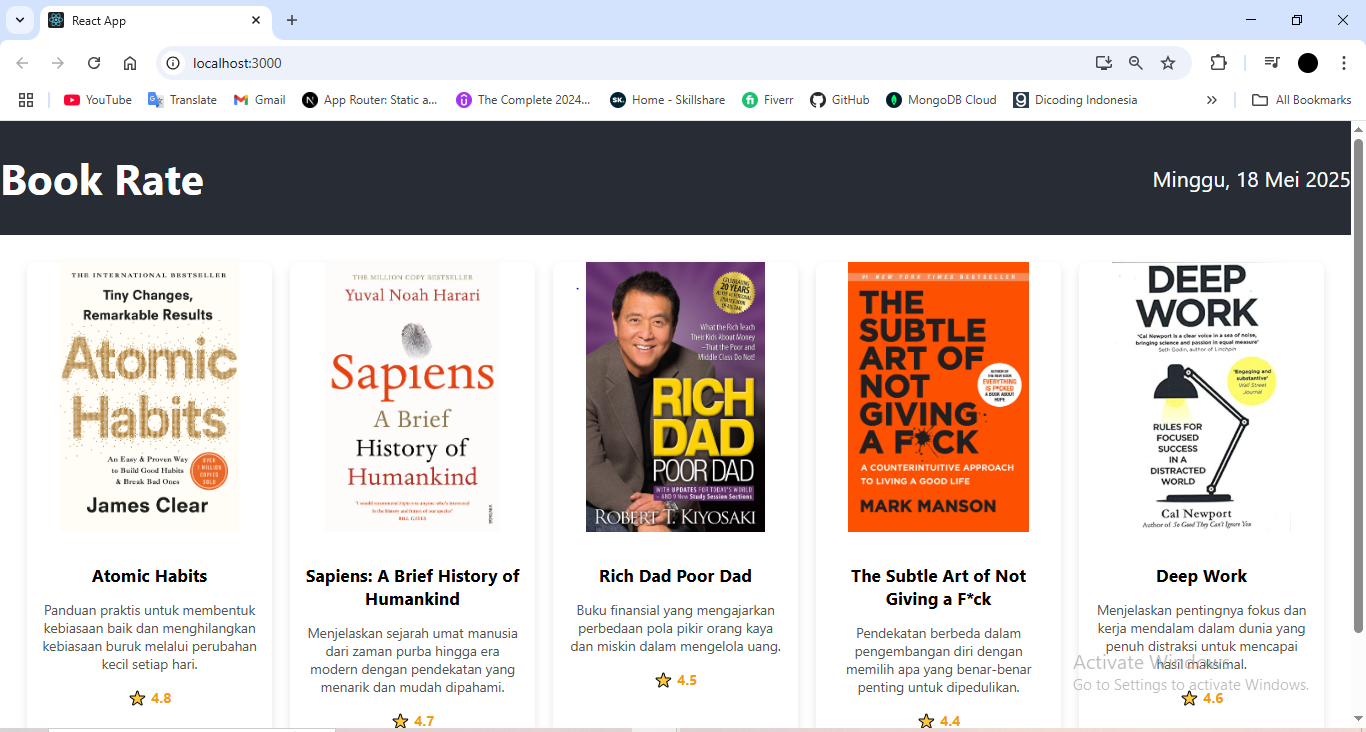Viewport: 1366px width, 732px height.
Task: Click the date Minggu, 18 Mei 2025
Action: tap(1251, 180)
